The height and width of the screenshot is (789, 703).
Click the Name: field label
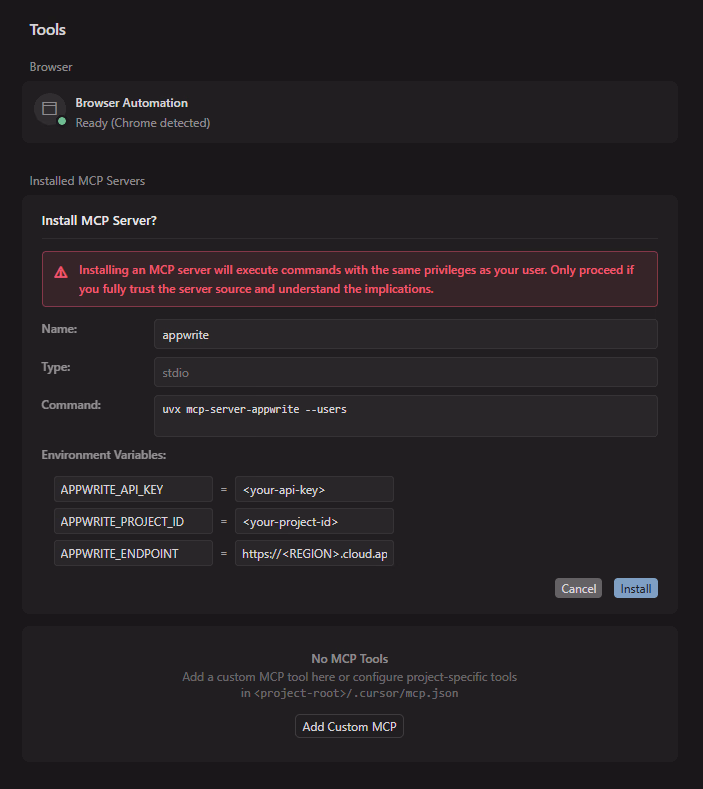[x=59, y=329]
